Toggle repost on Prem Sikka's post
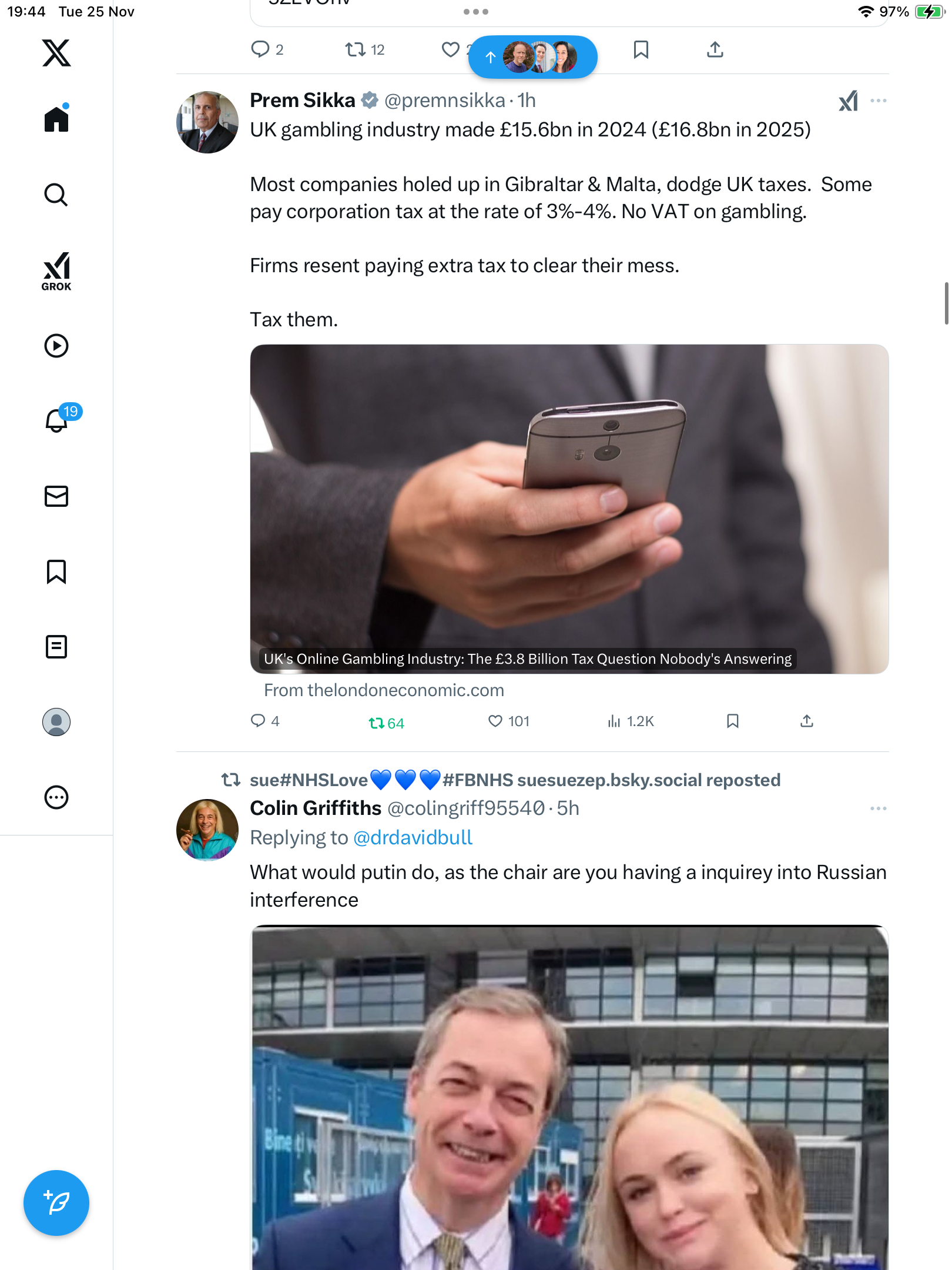The height and width of the screenshot is (1270, 952). pos(377,723)
